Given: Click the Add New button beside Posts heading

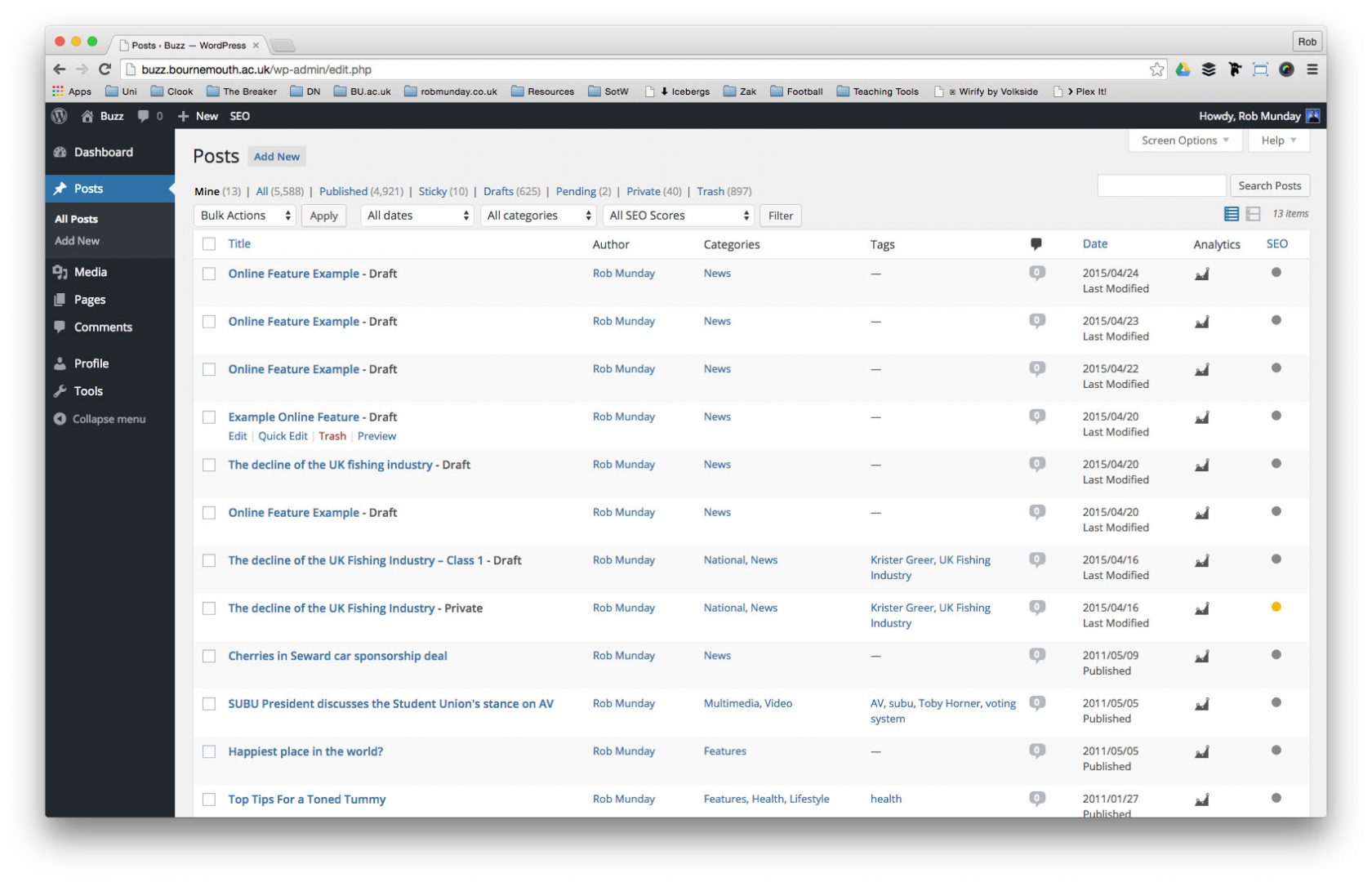Looking at the screenshot, I should point(277,157).
